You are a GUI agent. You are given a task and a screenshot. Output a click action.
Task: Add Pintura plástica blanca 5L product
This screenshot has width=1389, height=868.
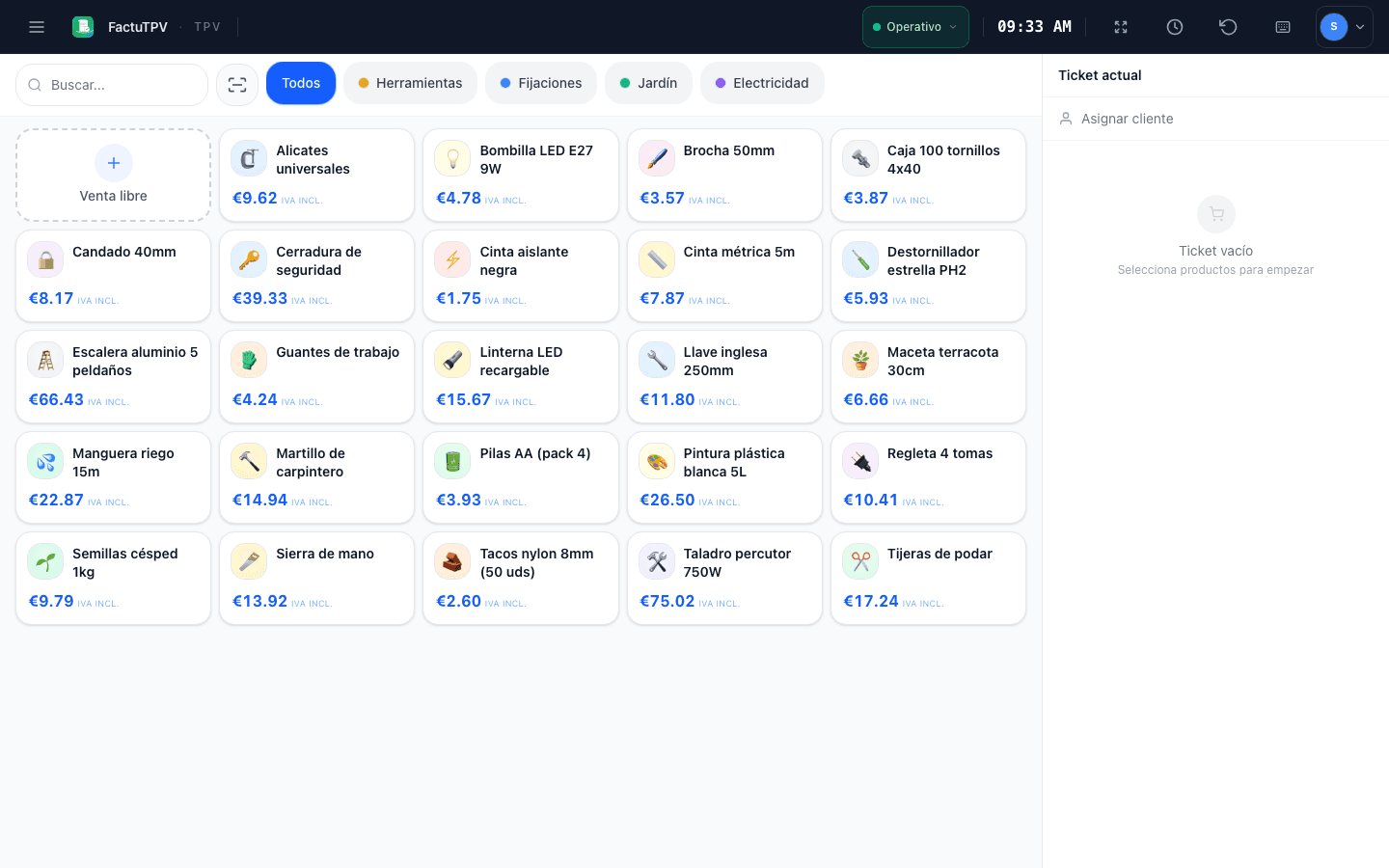[724, 477]
